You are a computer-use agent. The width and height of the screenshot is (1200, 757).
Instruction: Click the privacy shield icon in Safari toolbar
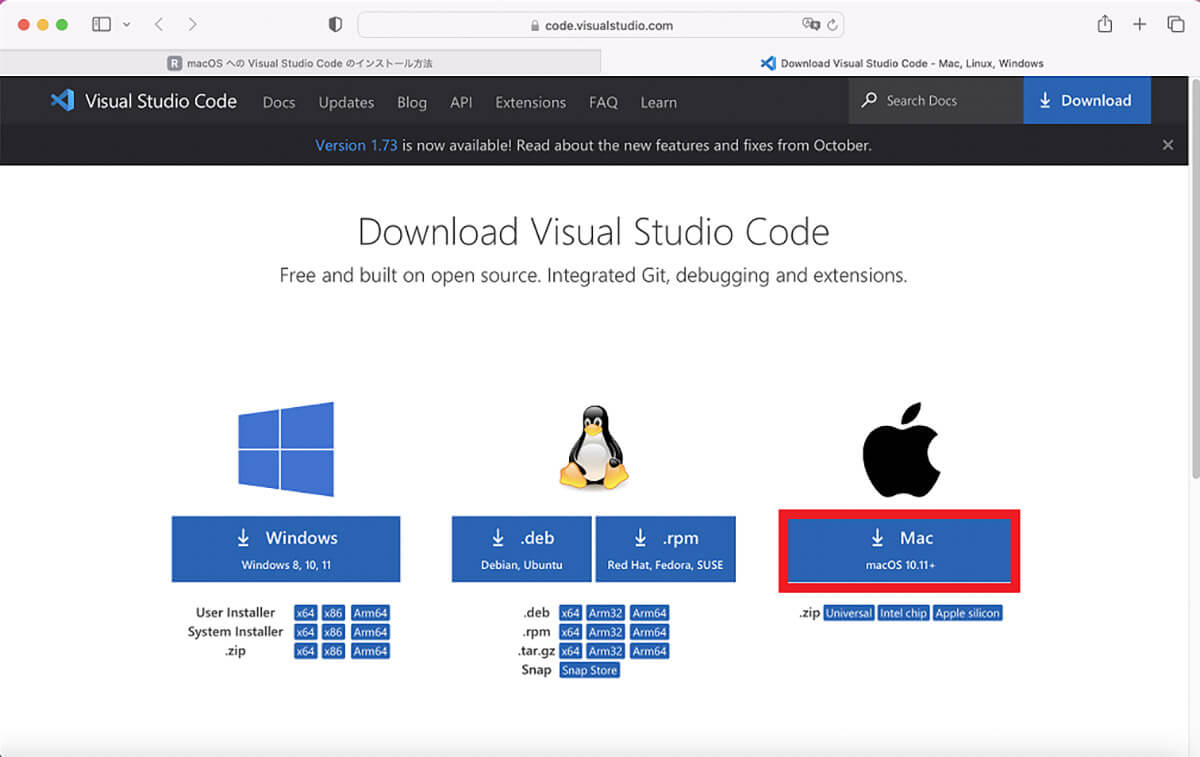coord(335,24)
